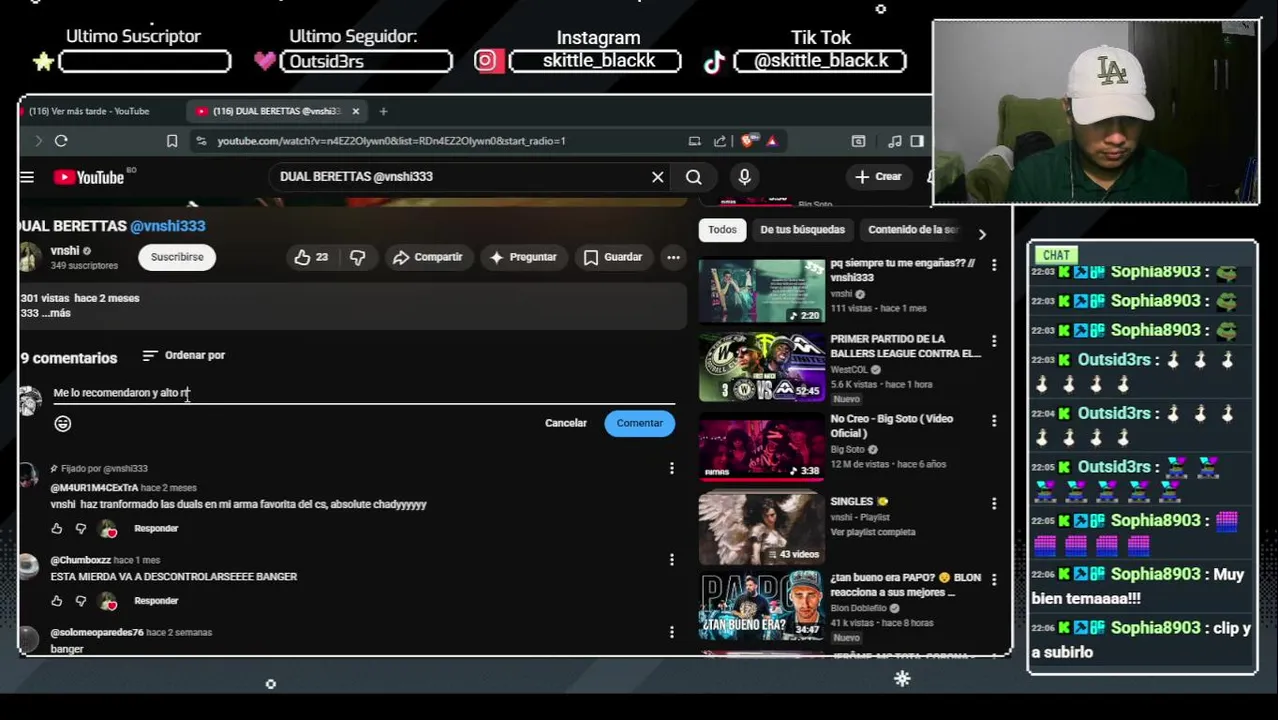This screenshot has width=1278, height=720.
Task: Switch to the Ver más tarde browser tab
Action: click(89, 111)
